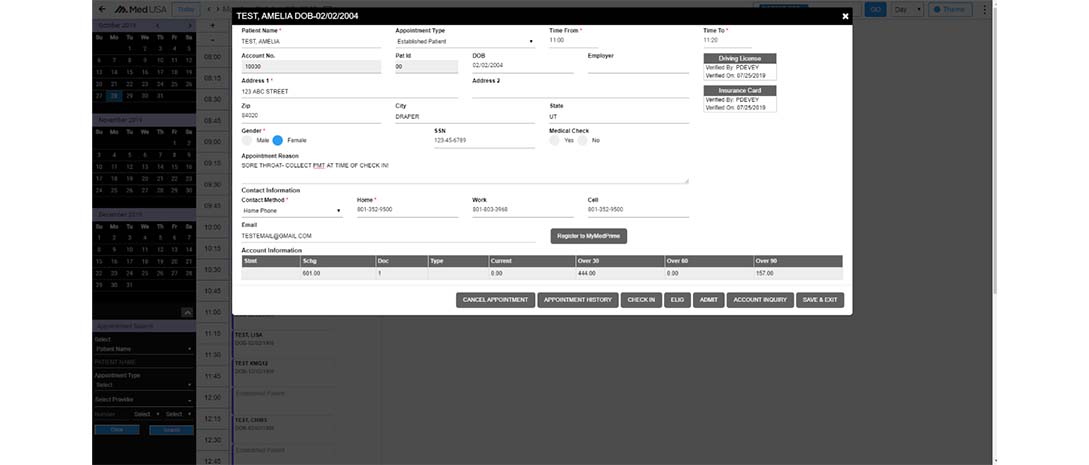Click the Time From field
This screenshot has height=465, width=1089.
click(573, 41)
